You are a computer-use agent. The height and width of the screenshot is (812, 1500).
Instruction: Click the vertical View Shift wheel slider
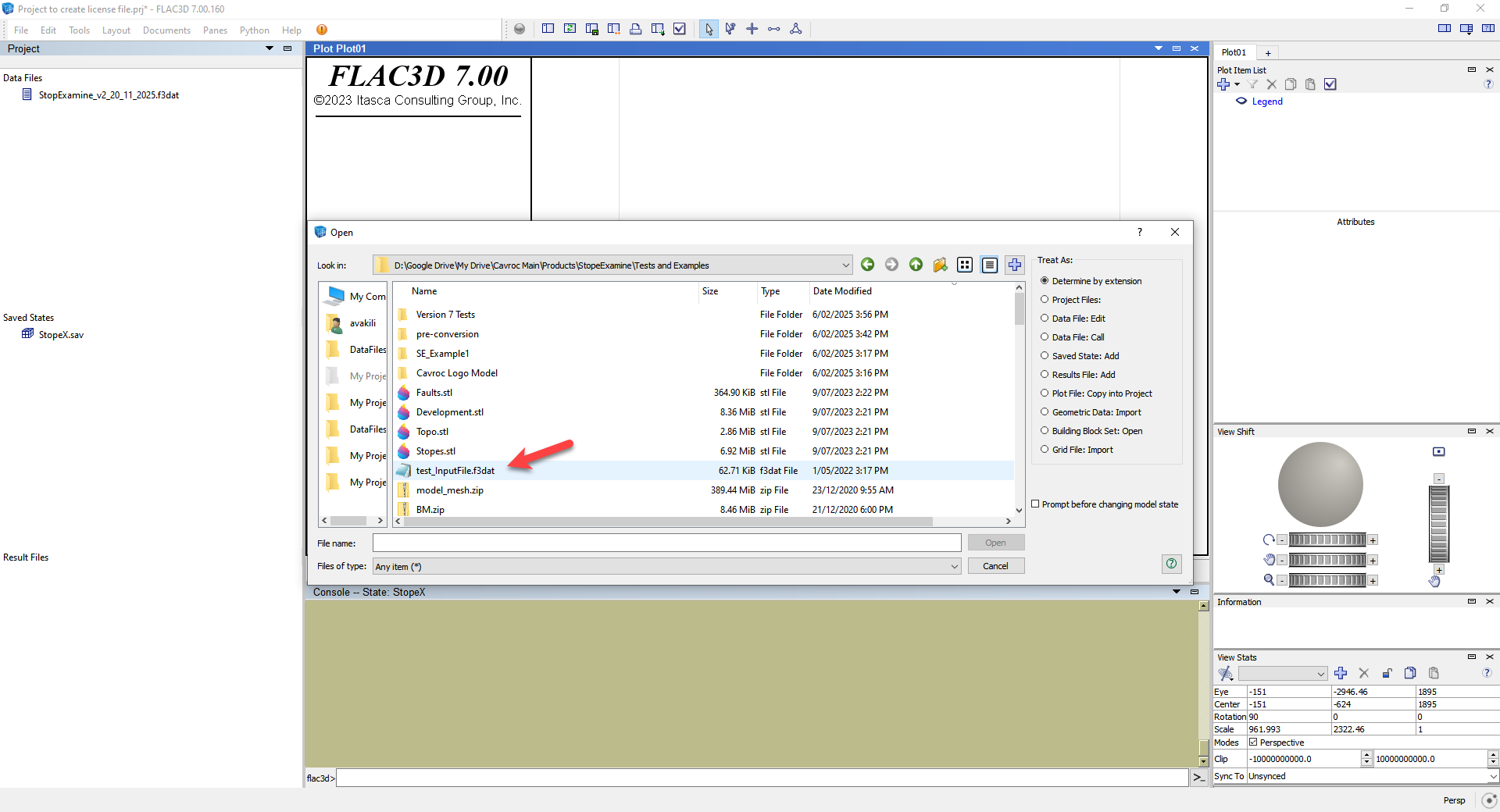click(1439, 523)
